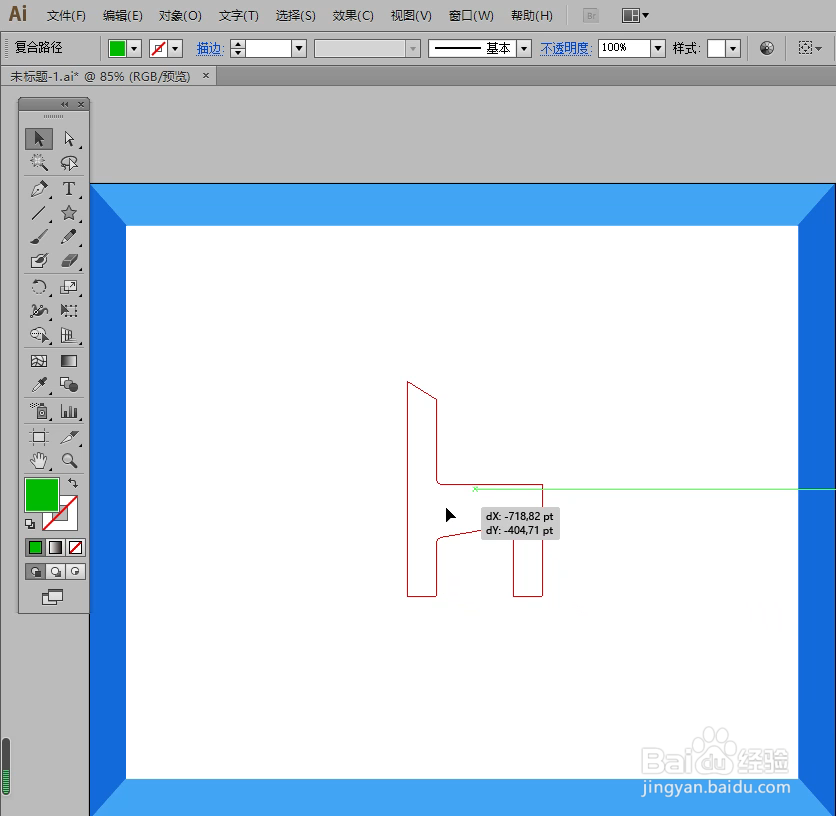Open the 编辑(E) menu
Image resolution: width=836 pixels, height=816 pixels.
(123, 16)
